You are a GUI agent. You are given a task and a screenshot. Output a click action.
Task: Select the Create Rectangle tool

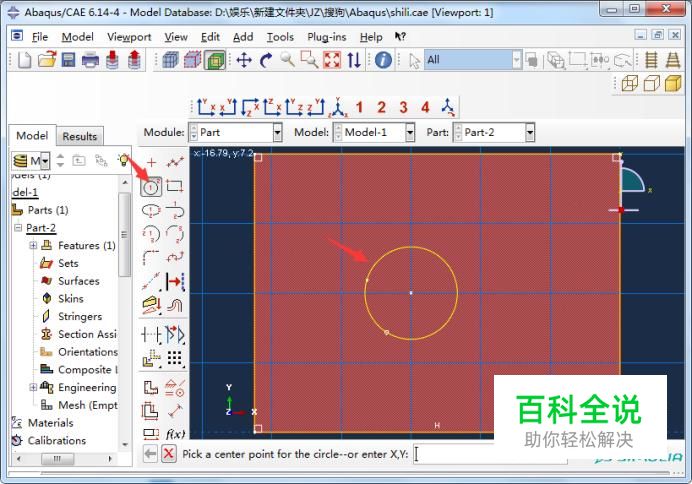click(175, 186)
